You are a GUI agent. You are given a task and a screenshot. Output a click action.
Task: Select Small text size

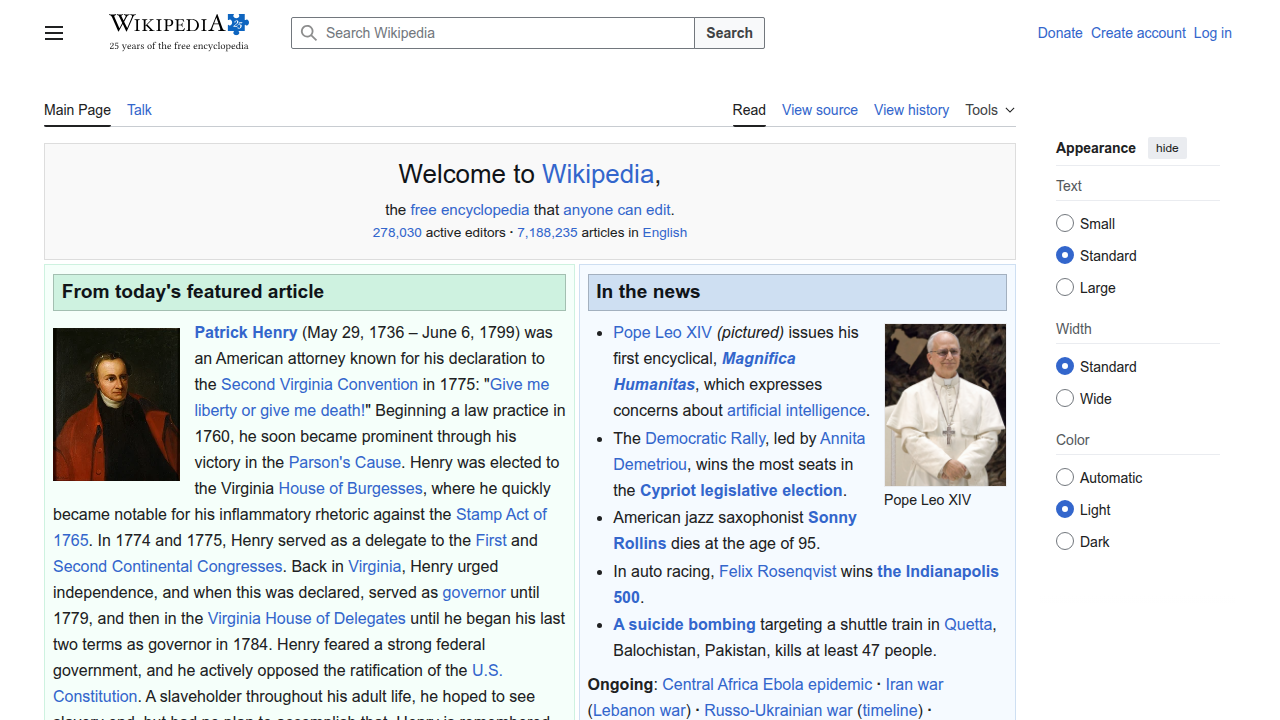(x=1065, y=223)
